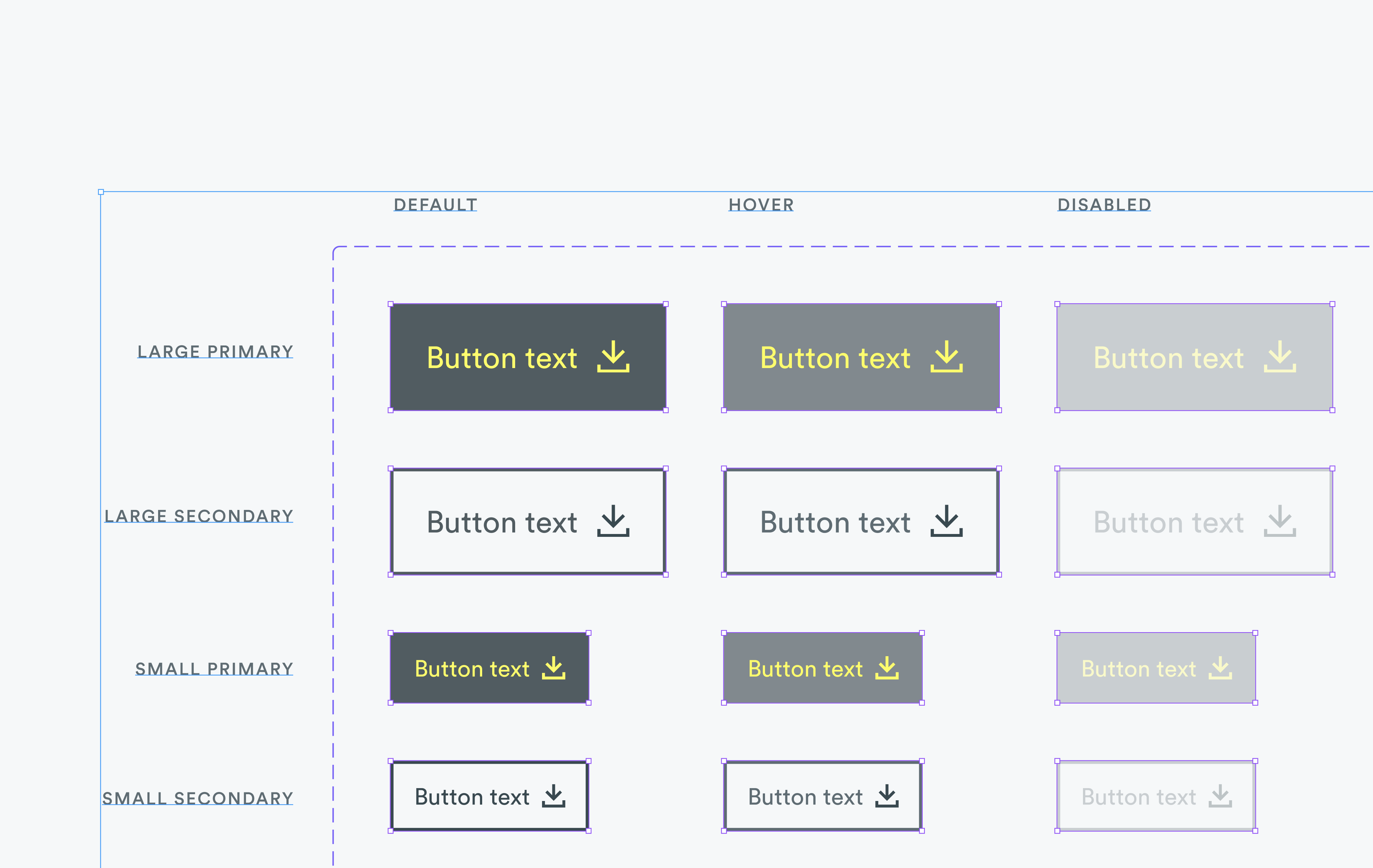Click the SMALL PRIMARY row label
Screen dimensions: 1373x868
(214, 668)
